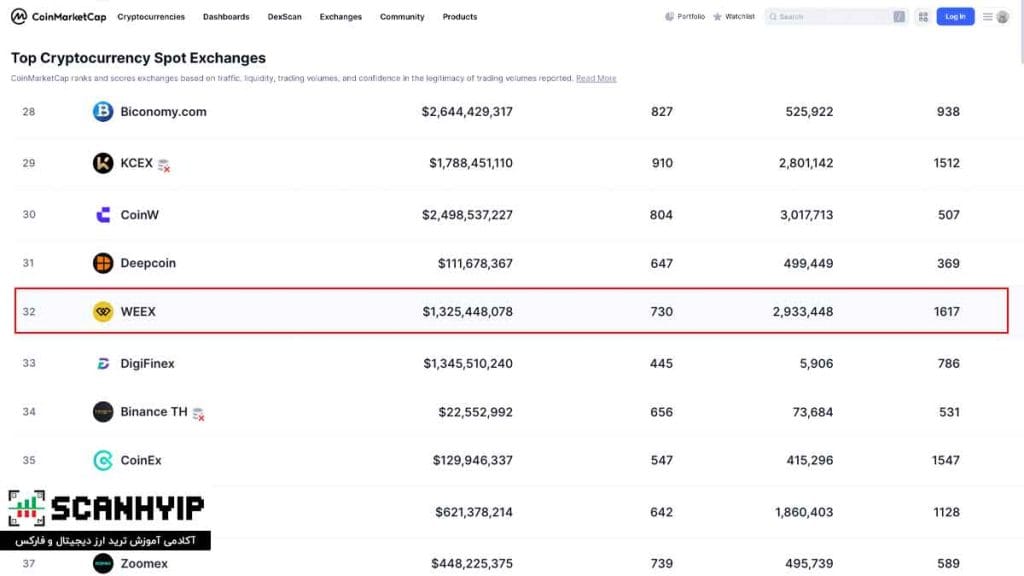Click the grid apps icon near Log In

pyautogui.click(x=923, y=17)
